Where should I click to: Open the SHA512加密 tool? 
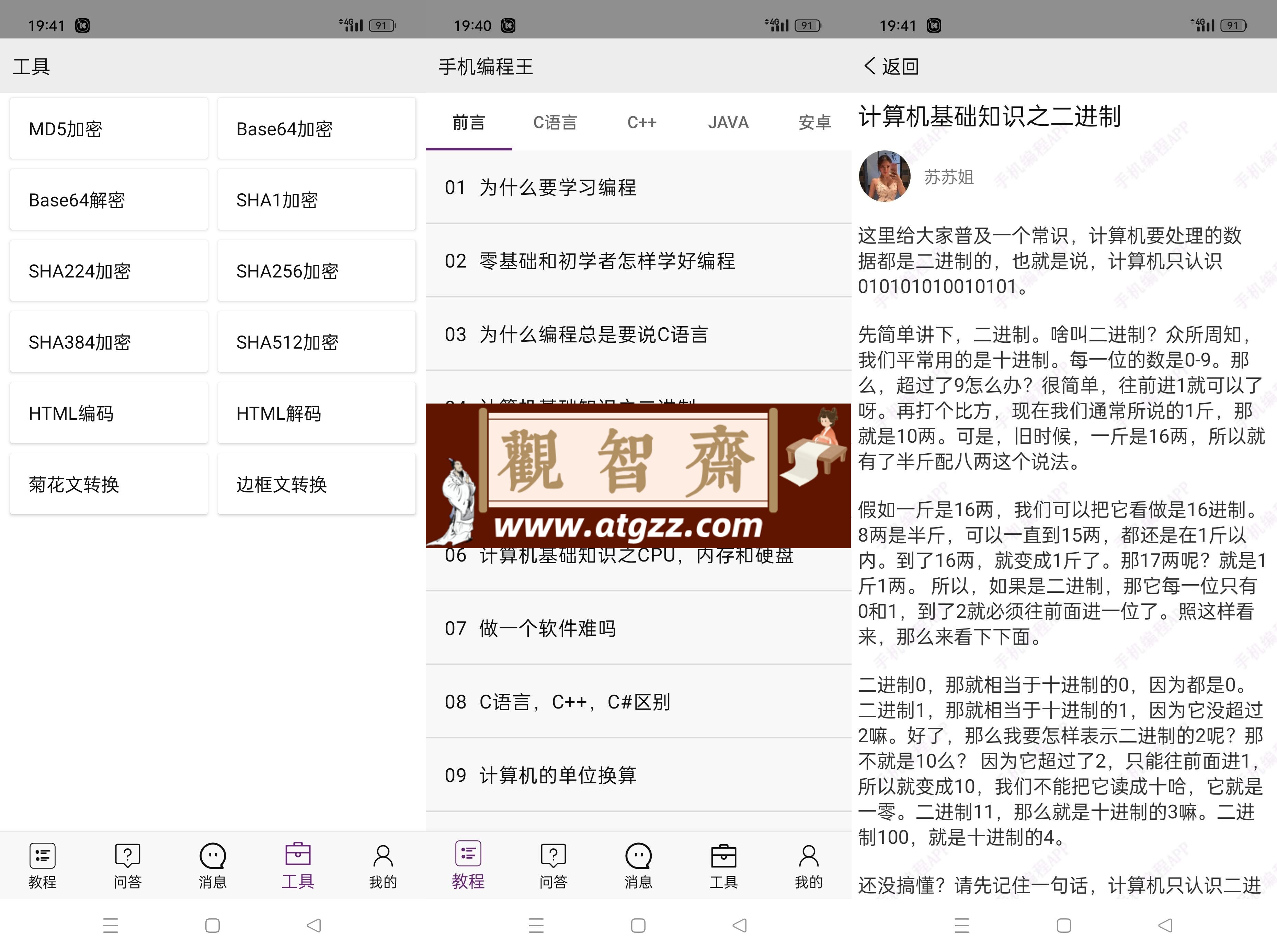click(x=316, y=342)
